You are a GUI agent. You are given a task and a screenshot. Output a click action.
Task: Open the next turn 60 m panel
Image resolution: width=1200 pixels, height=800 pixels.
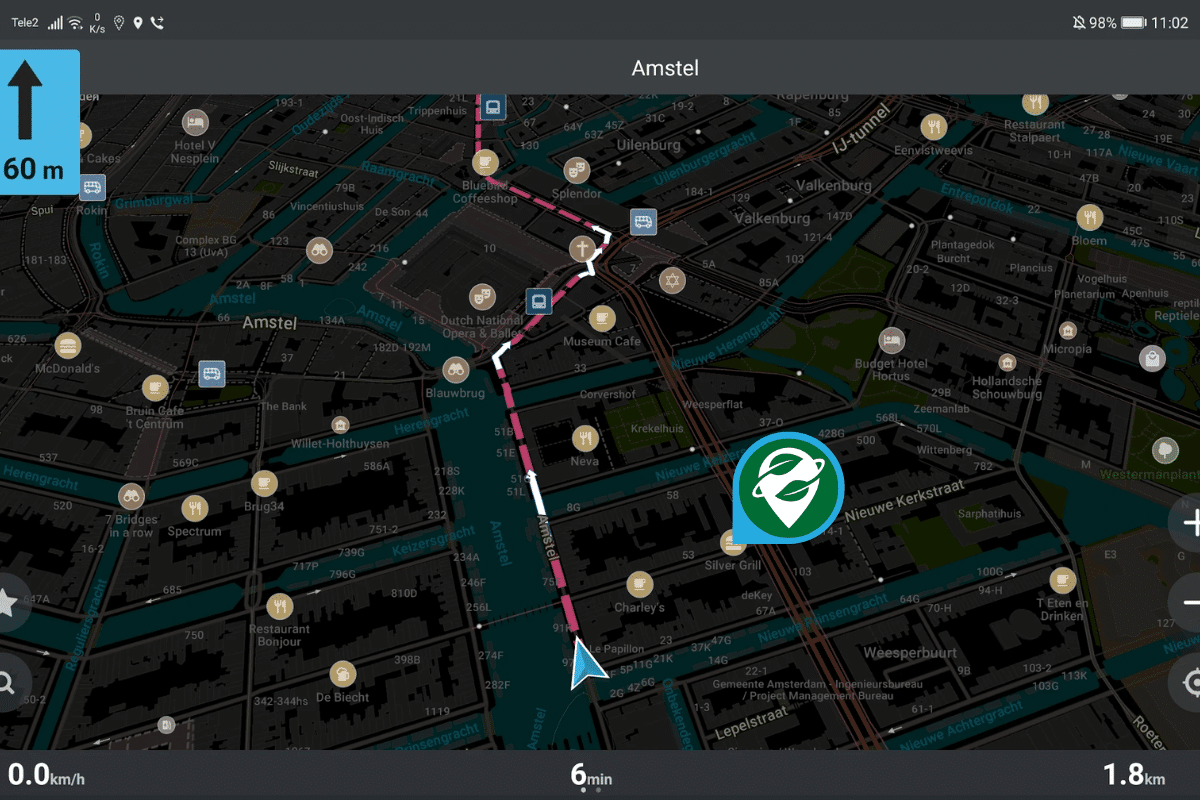pos(40,122)
